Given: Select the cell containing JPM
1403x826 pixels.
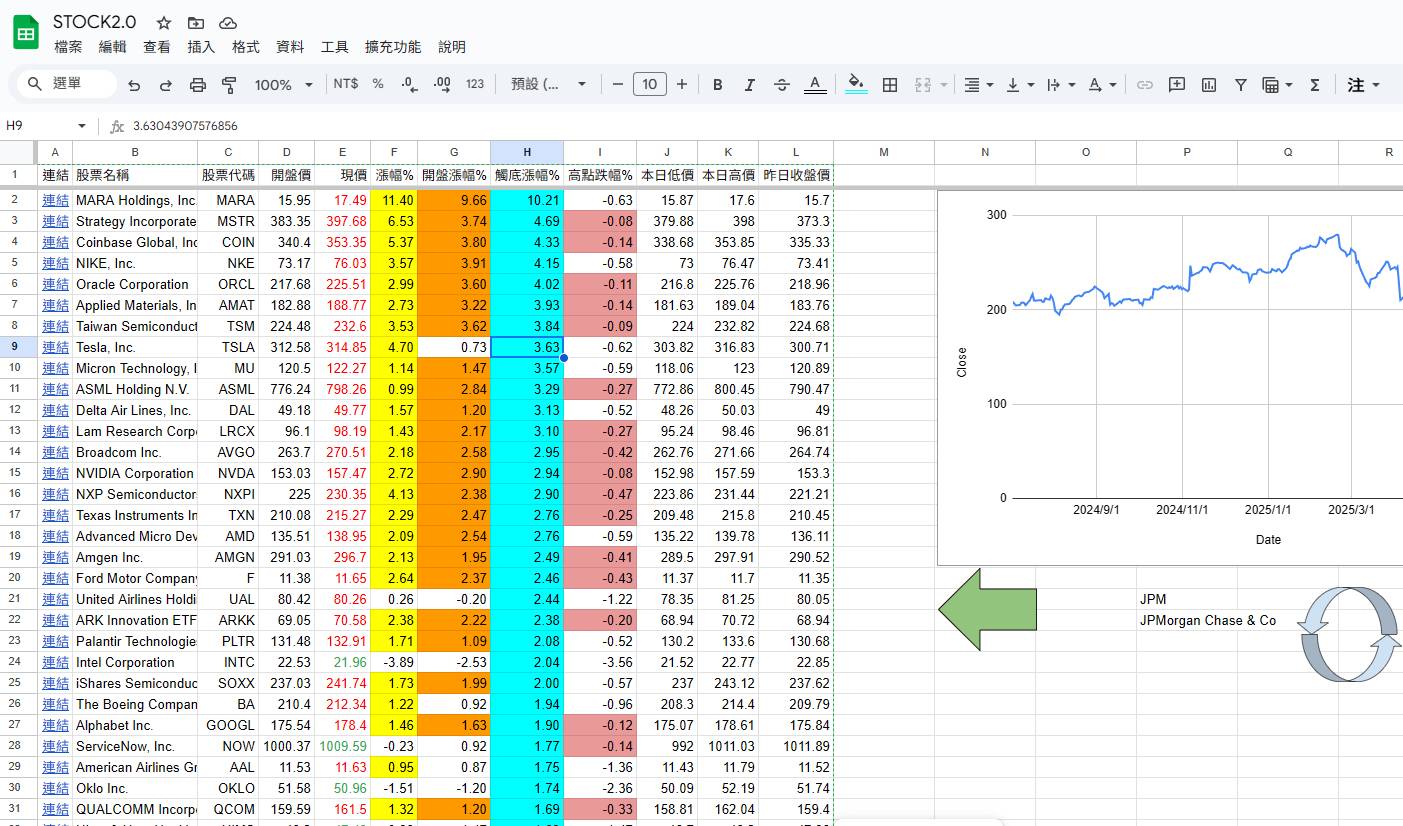Looking at the screenshot, I should click(1187, 599).
